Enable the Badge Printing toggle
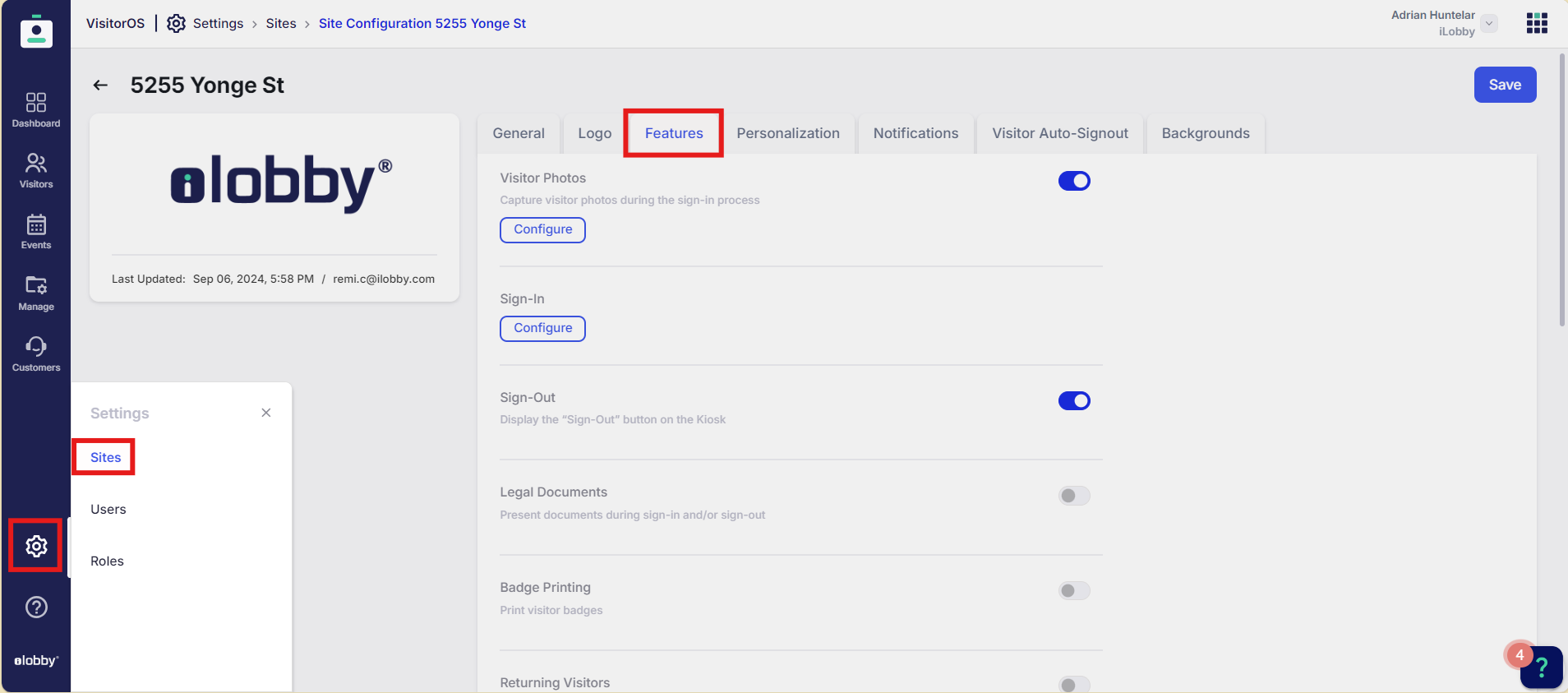Viewport: 1568px width, 693px height. click(x=1074, y=591)
